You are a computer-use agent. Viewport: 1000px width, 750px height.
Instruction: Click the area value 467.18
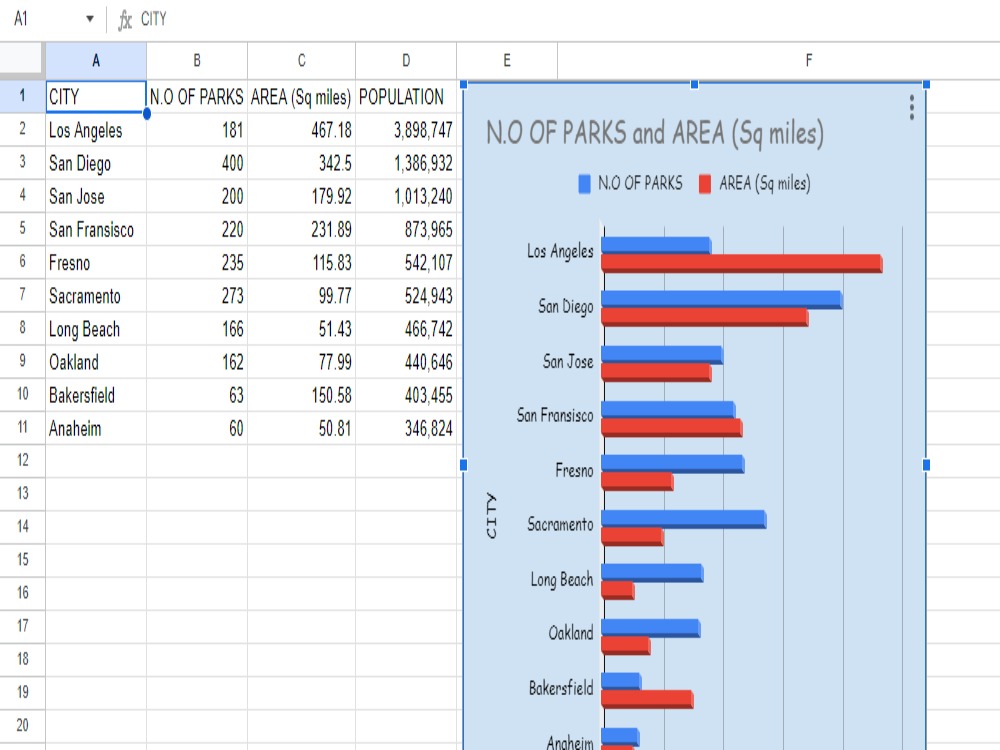(302, 130)
